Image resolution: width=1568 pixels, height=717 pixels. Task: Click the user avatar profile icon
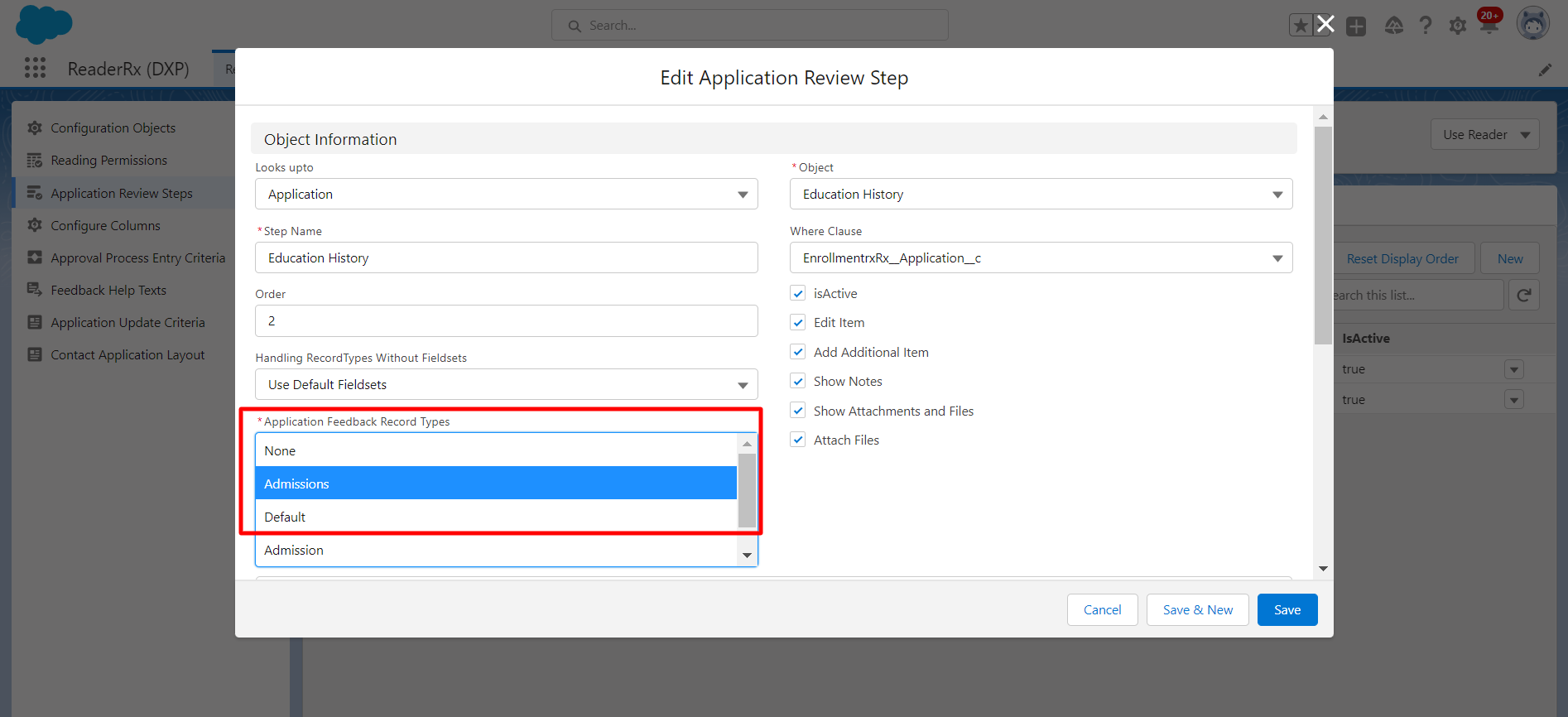[x=1532, y=24]
